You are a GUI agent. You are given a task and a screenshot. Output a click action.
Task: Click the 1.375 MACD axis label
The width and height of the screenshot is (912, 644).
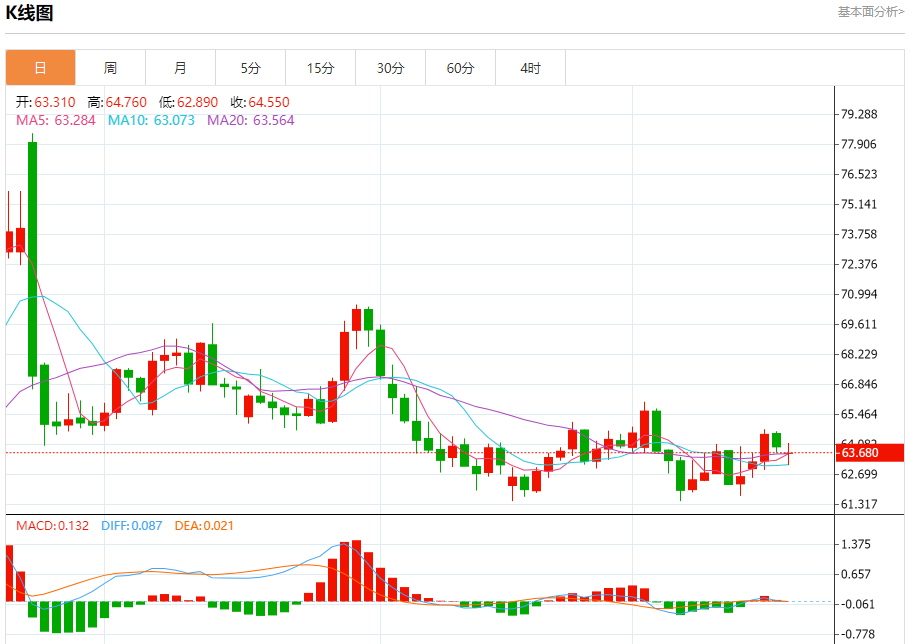(856, 545)
